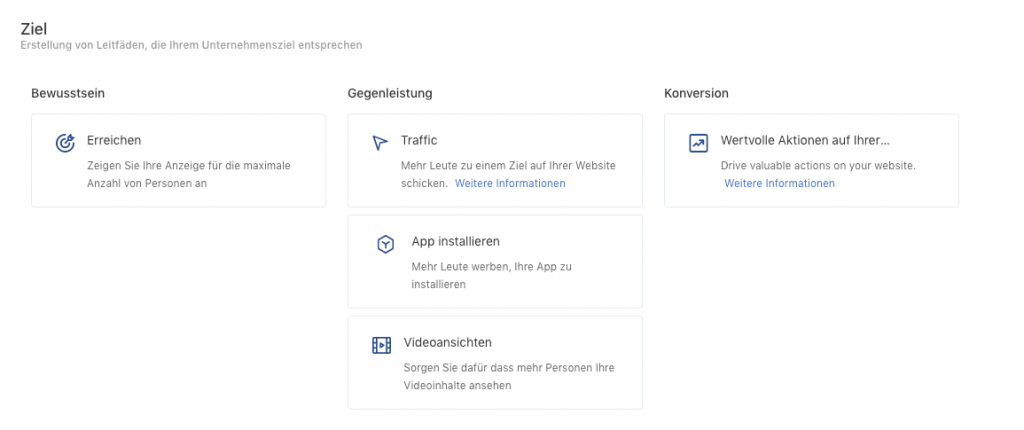
Task: Choose the Wertvolle Aktionen auf Ihrer... title
Action: point(805,141)
